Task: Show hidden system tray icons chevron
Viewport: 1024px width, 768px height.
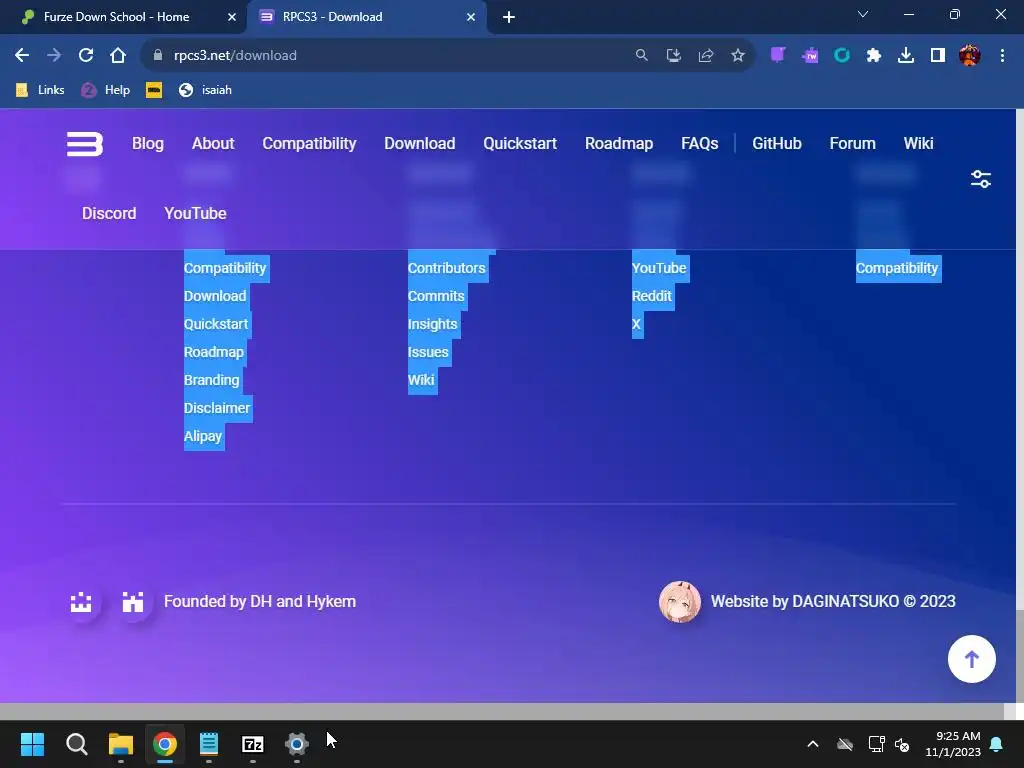Action: point(813,744)
